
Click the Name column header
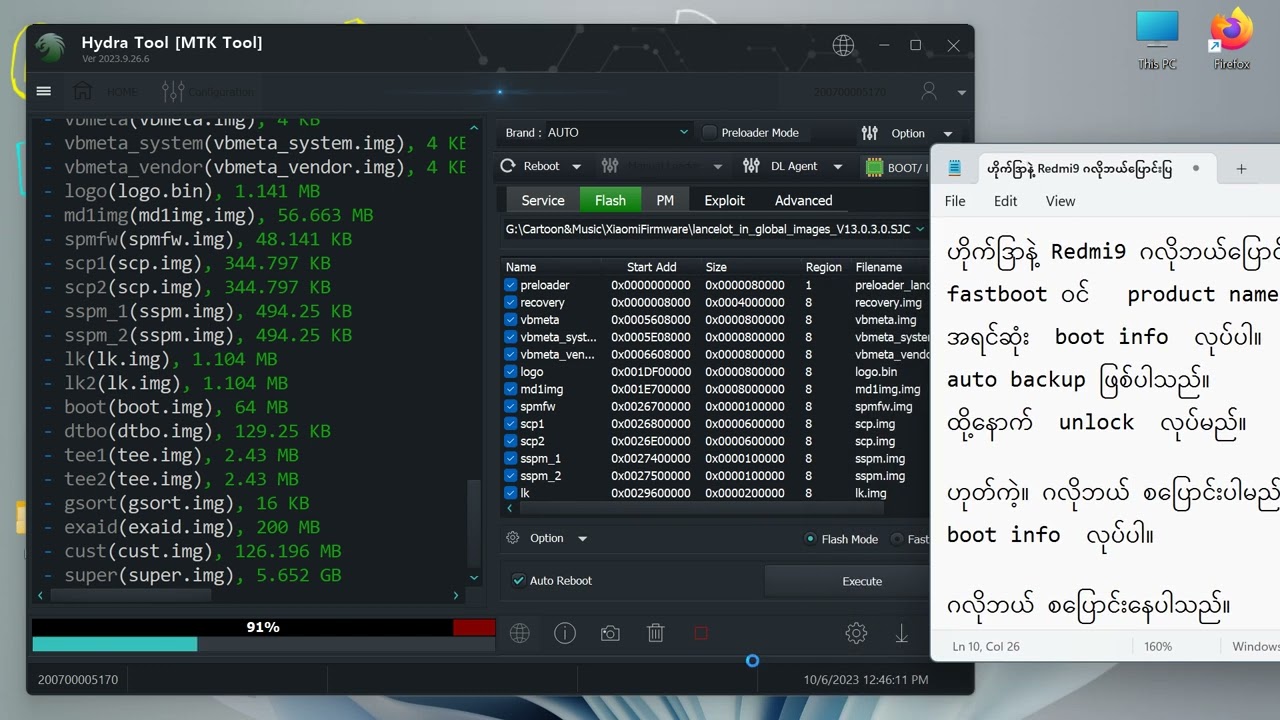point(521,267)
